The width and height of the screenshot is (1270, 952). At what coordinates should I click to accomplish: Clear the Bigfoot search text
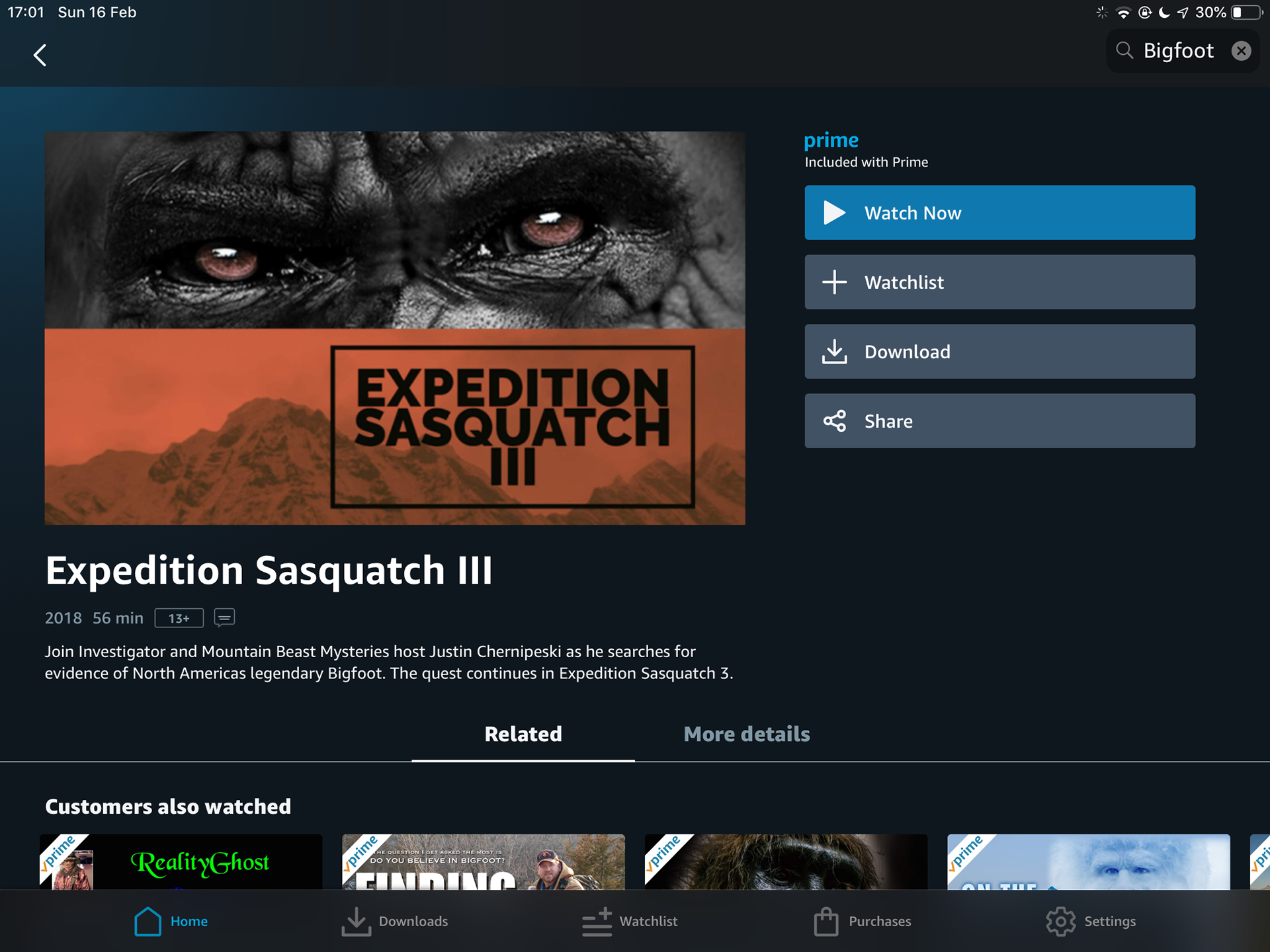coord(1241,51)
